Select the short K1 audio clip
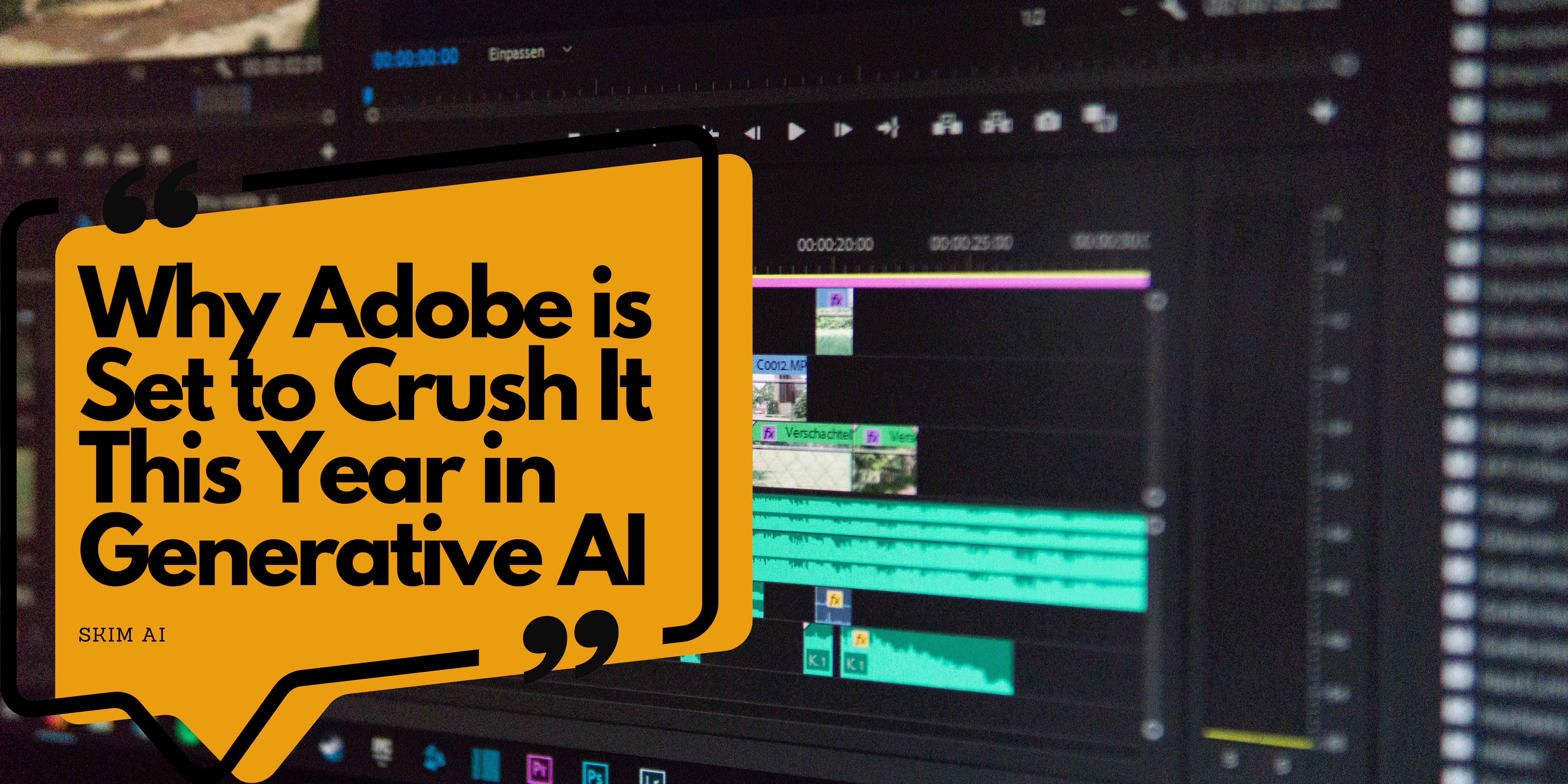This screenshot has height=784, width=1568. tap(818, 649)
